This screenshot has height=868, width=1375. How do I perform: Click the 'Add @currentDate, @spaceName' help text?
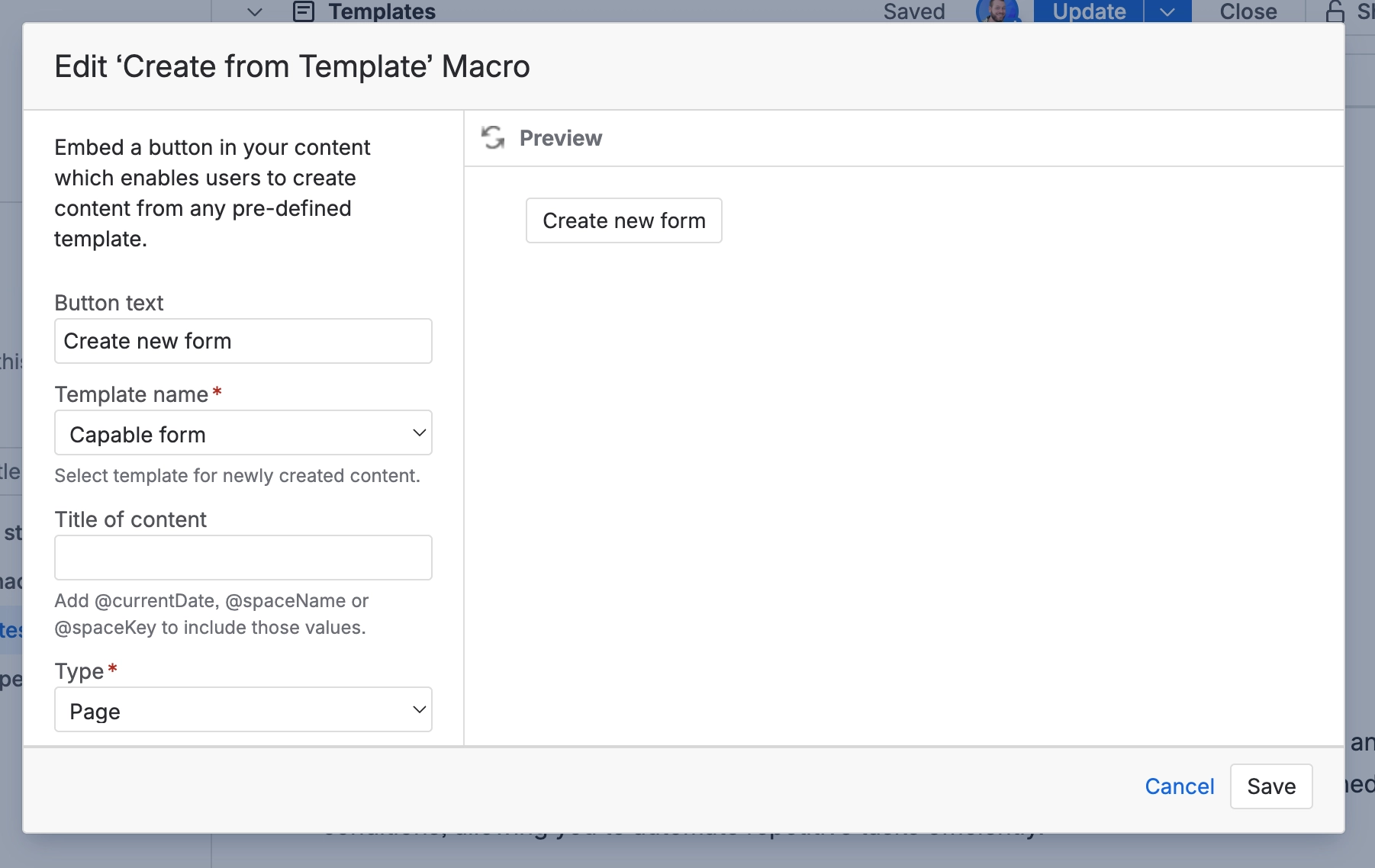pos(211,614)
